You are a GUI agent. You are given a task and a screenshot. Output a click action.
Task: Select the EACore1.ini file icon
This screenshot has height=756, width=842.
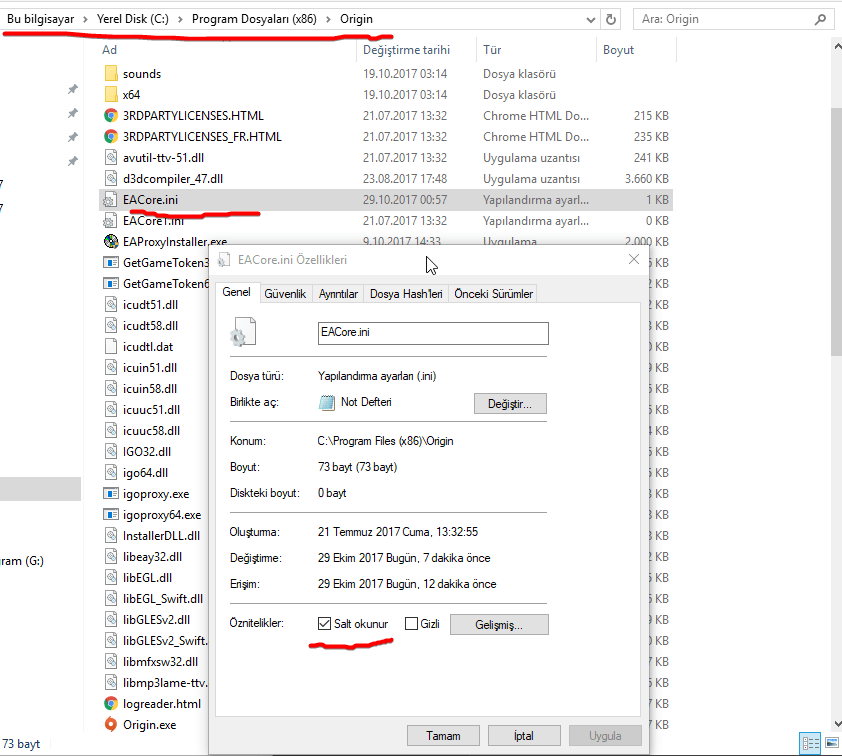pos(110,221)
